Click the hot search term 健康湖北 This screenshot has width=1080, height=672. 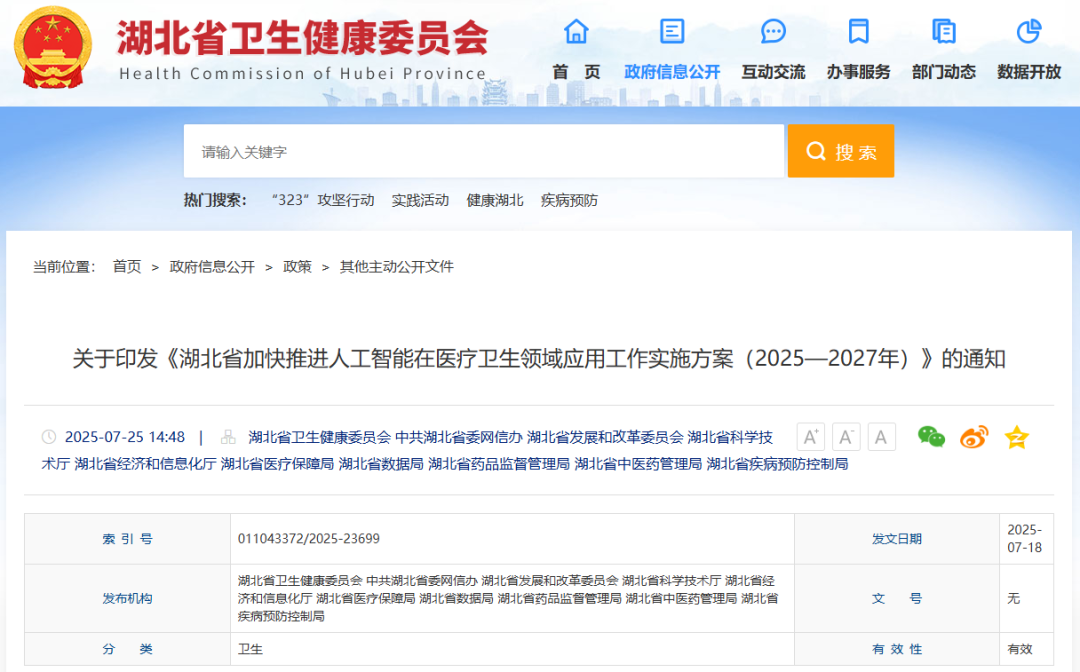(494, 199)
